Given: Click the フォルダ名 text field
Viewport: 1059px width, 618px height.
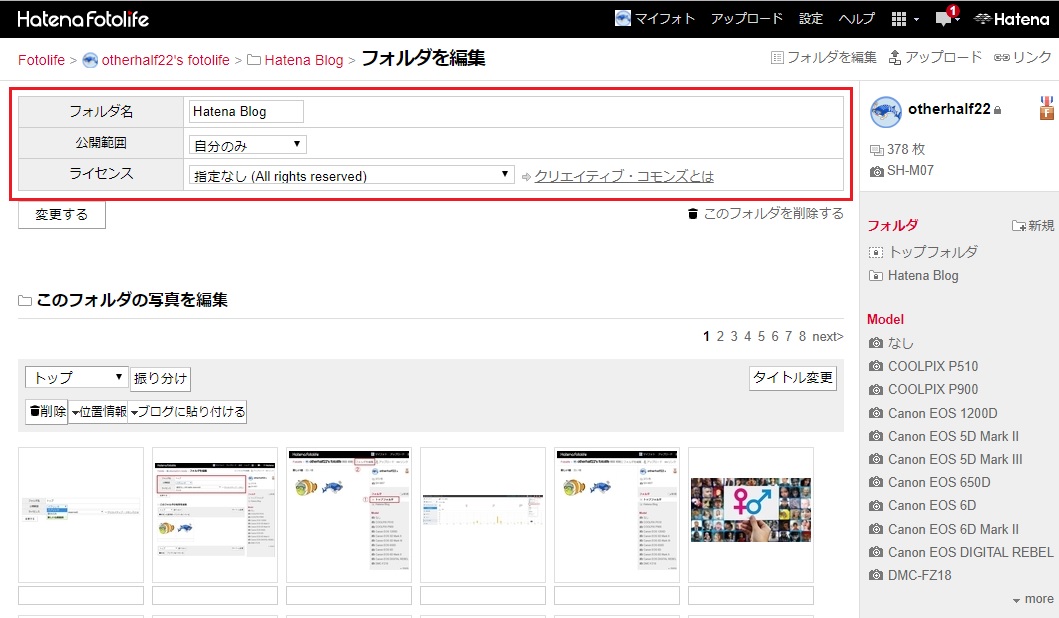Looking at the screenshot, I should point(246,111).
